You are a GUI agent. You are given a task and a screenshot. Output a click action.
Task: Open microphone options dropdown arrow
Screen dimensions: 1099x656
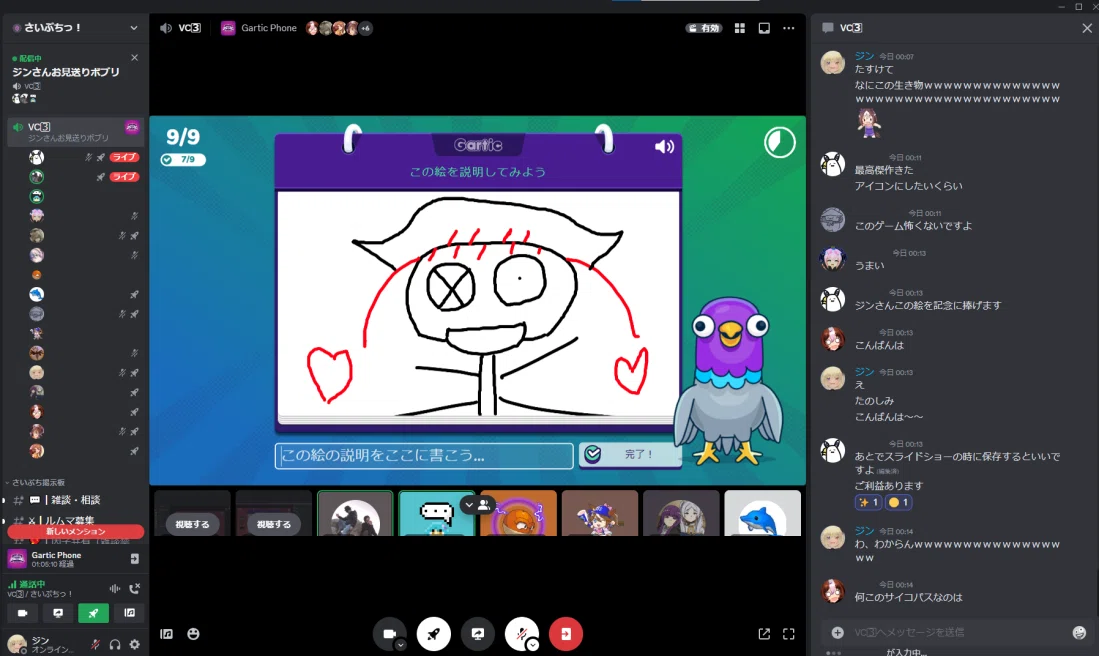point(533,645)
